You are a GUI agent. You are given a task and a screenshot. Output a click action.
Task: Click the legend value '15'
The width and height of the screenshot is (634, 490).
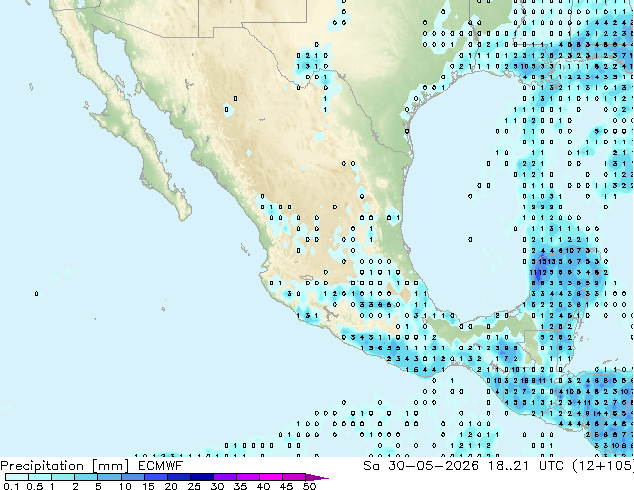click(x=148, y=486)
